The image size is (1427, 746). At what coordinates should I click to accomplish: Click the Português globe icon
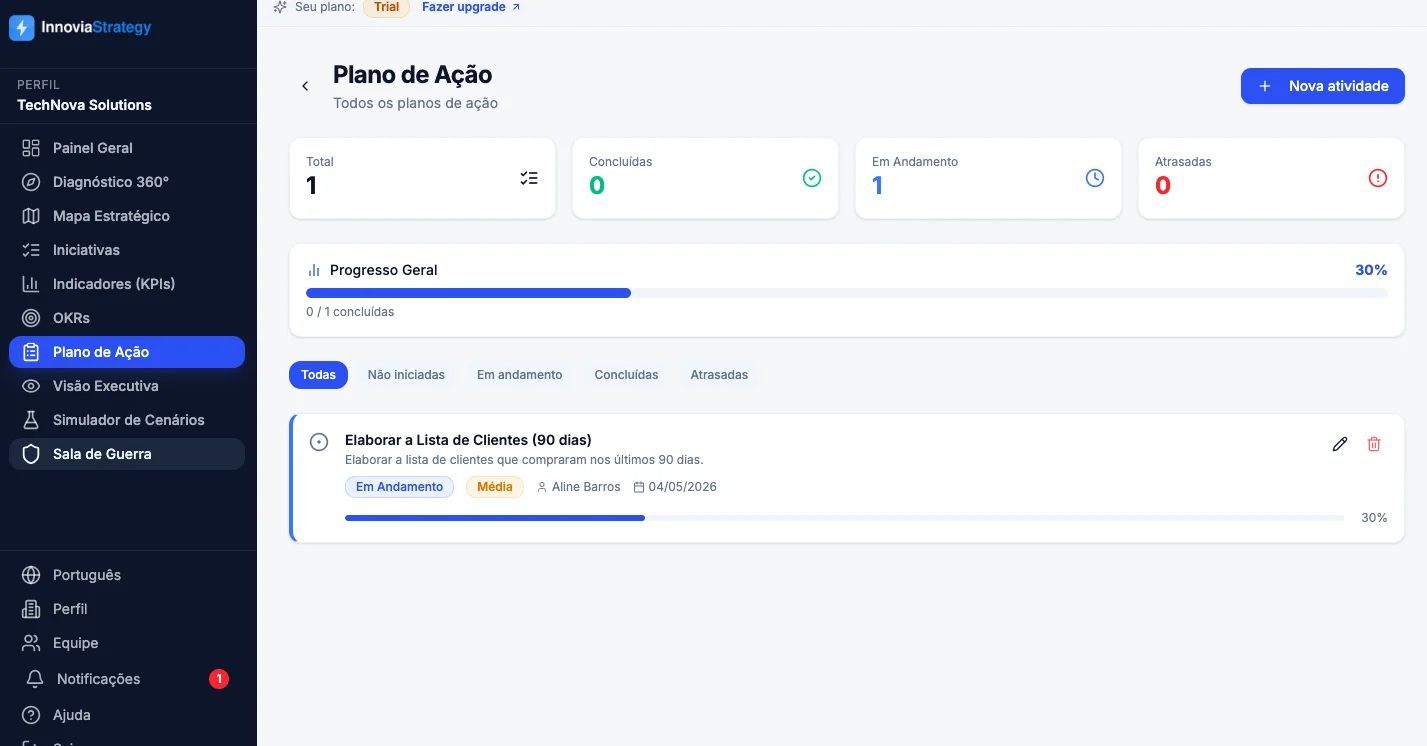(31, 575)
